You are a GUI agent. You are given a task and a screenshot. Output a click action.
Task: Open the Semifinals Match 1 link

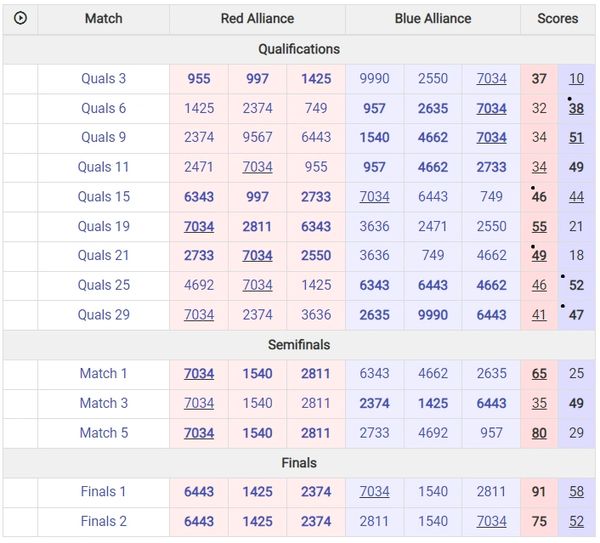tap(104, 373)
